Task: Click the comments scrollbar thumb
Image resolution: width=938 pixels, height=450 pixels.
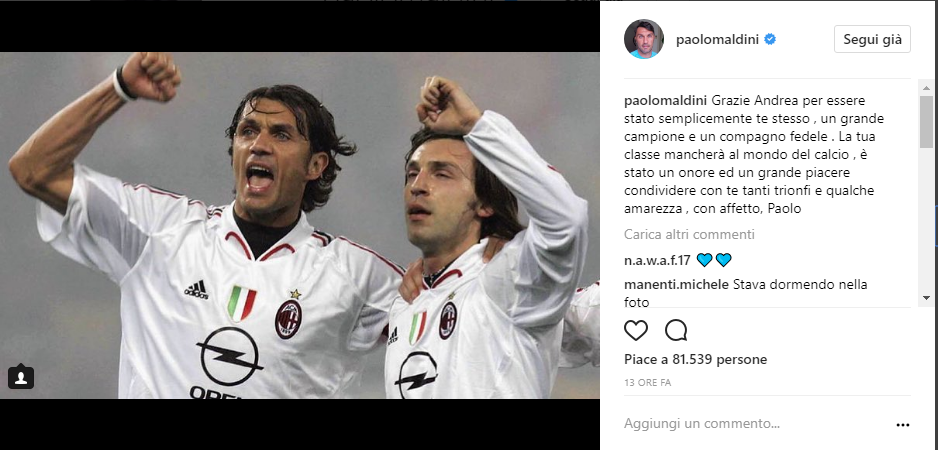Action: pyautogui.click(x=926, y=121)
